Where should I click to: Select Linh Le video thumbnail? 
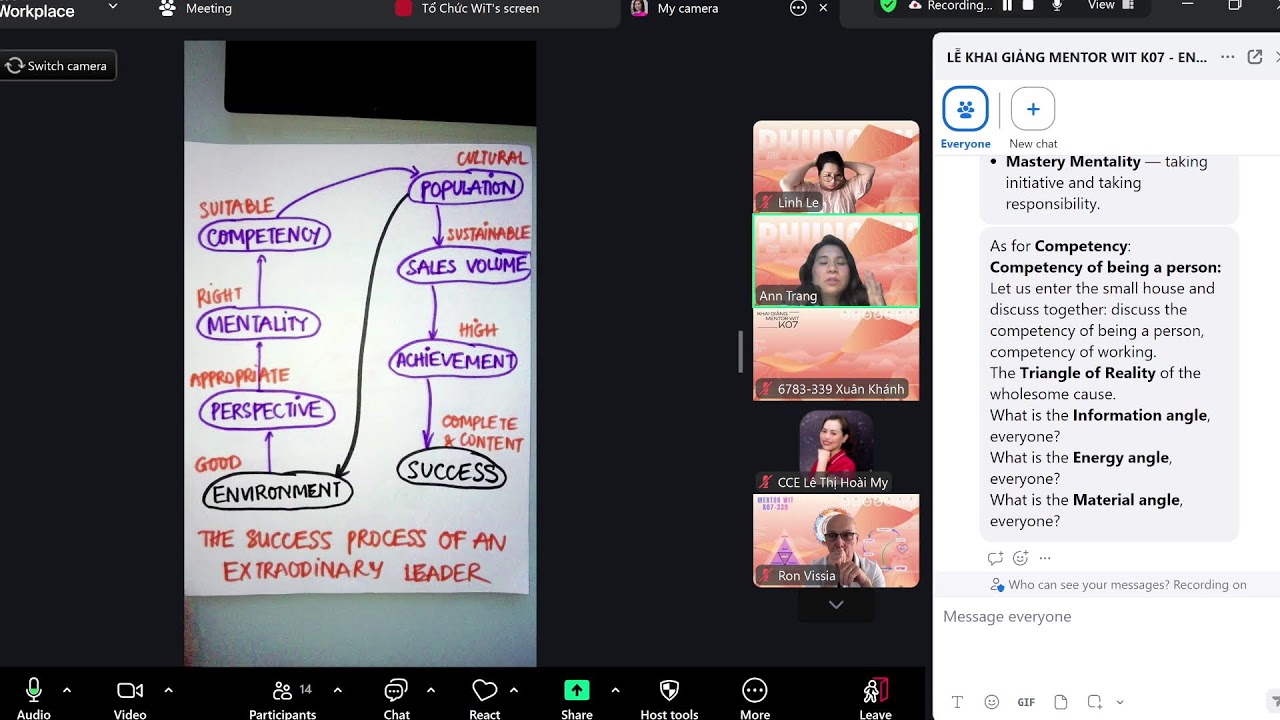coord(836,167)
